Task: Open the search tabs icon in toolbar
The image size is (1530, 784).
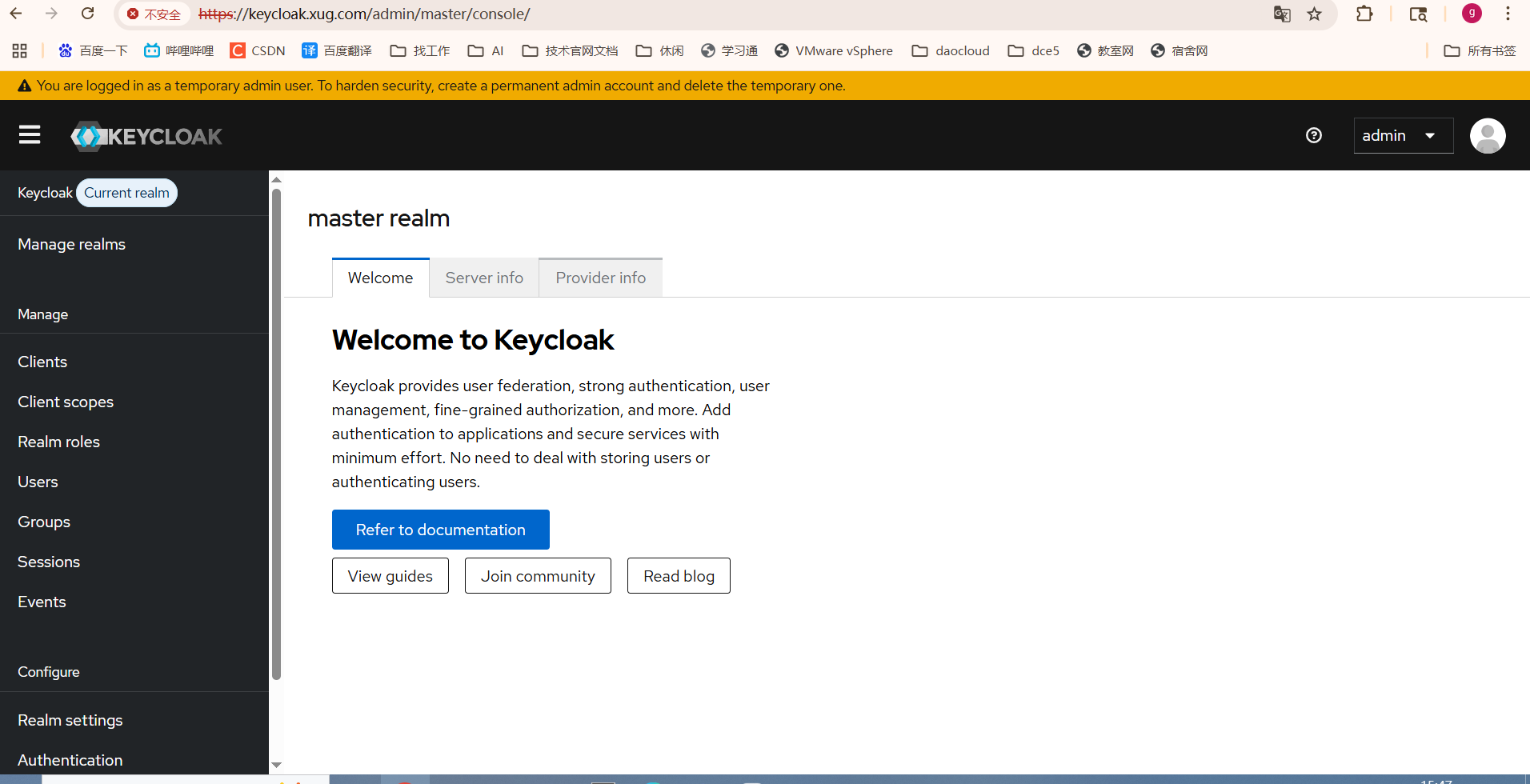Action: pyautogui.click(x=1418, y=14)
